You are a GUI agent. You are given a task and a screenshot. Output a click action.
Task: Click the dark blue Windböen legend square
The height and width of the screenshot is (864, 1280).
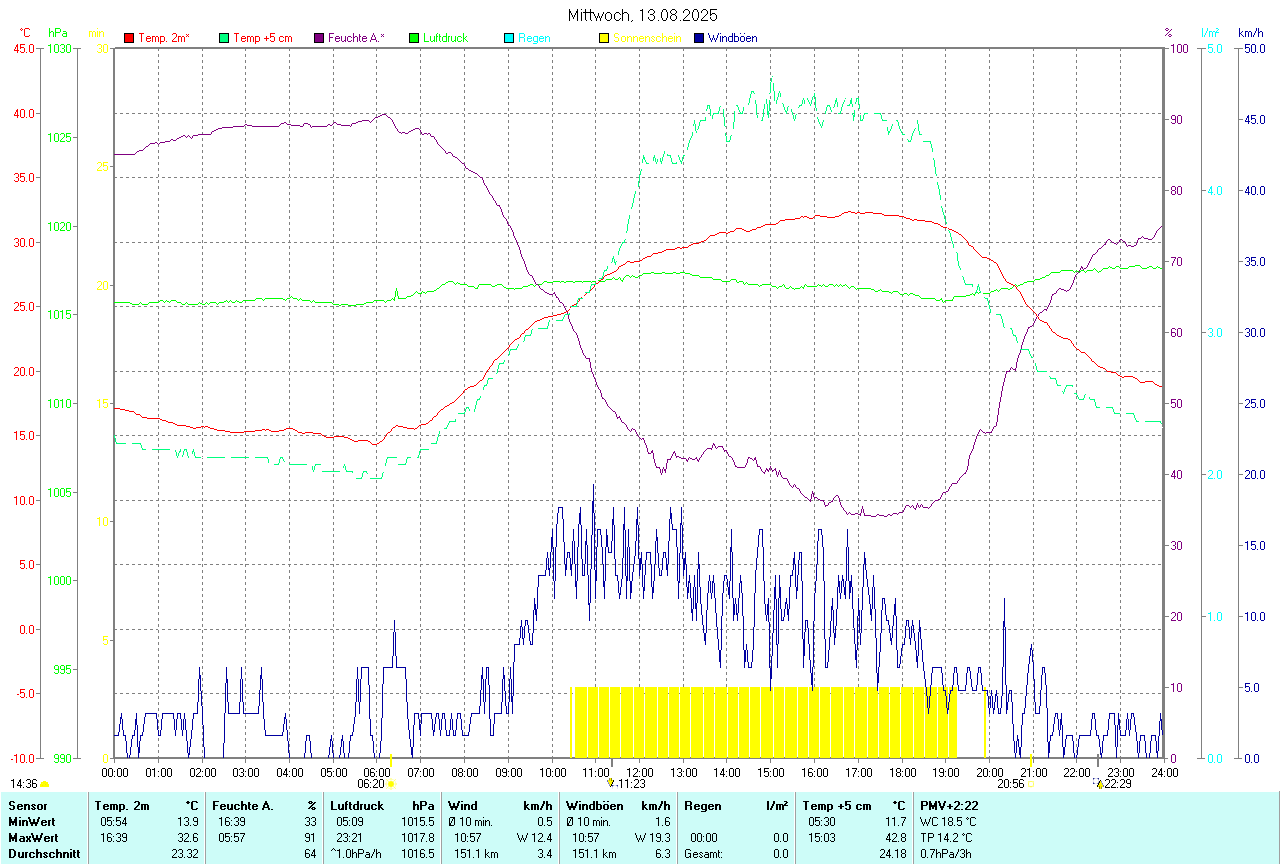[x=699, y=38]
